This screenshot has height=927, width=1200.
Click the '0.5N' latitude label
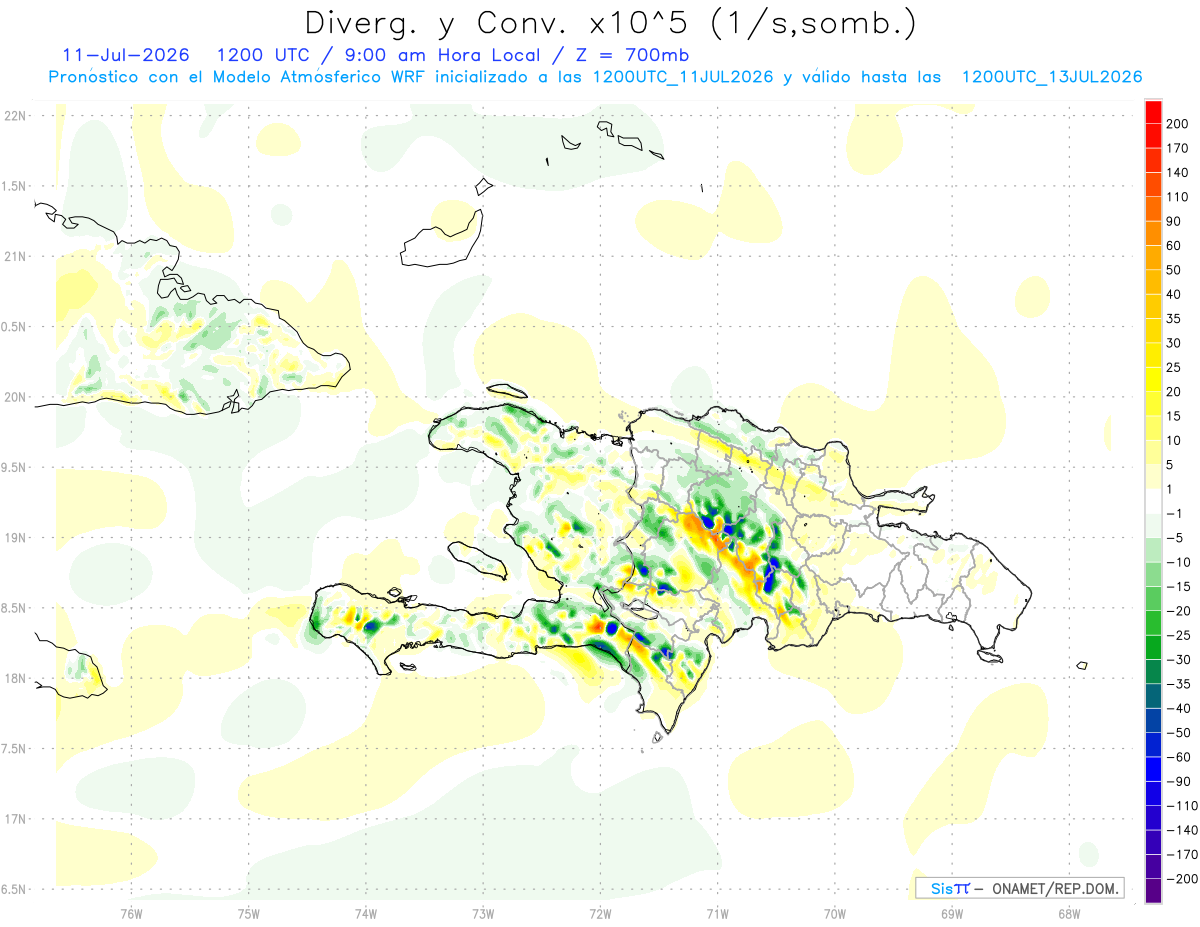15,327
